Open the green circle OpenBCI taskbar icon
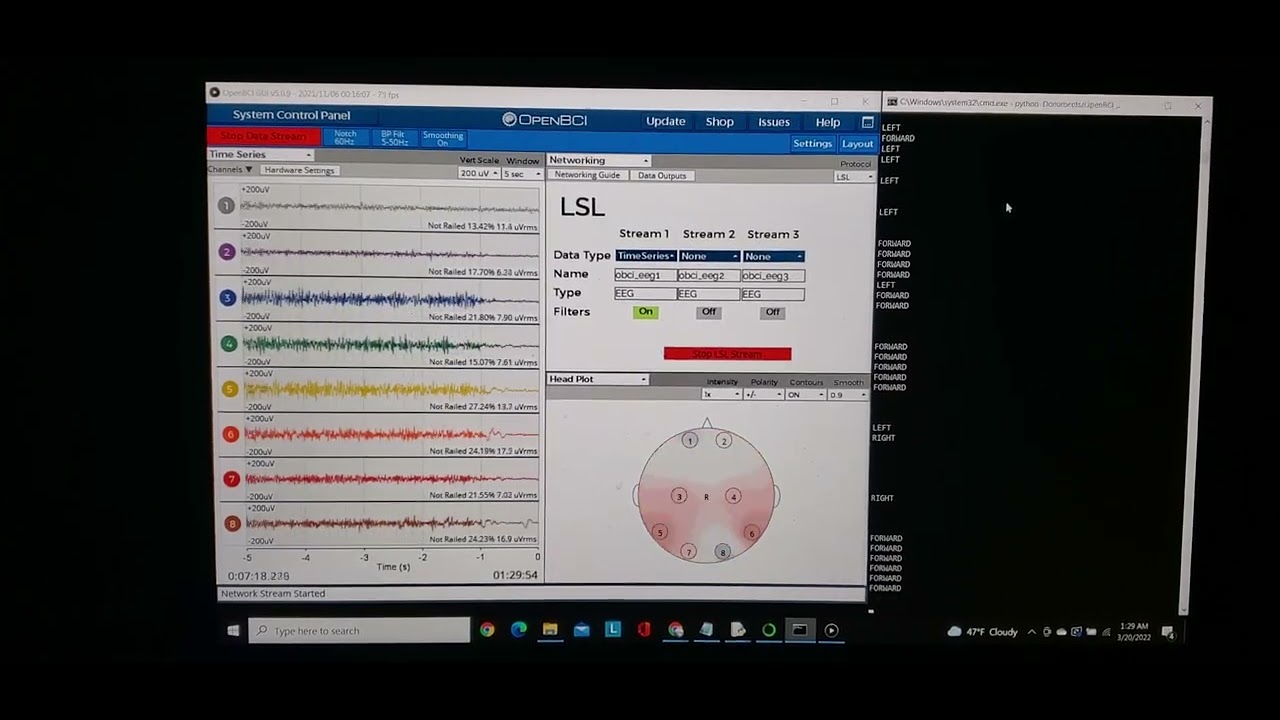1280x720 pixels. 768,630
